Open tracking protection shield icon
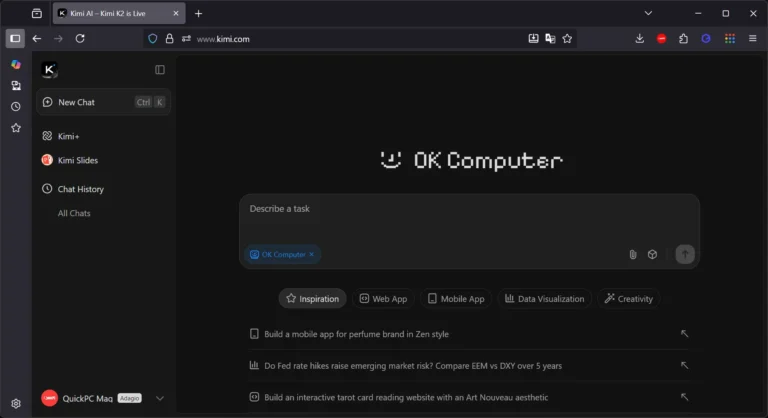Screen dimensions: 768x418 (x=153, y=39)
